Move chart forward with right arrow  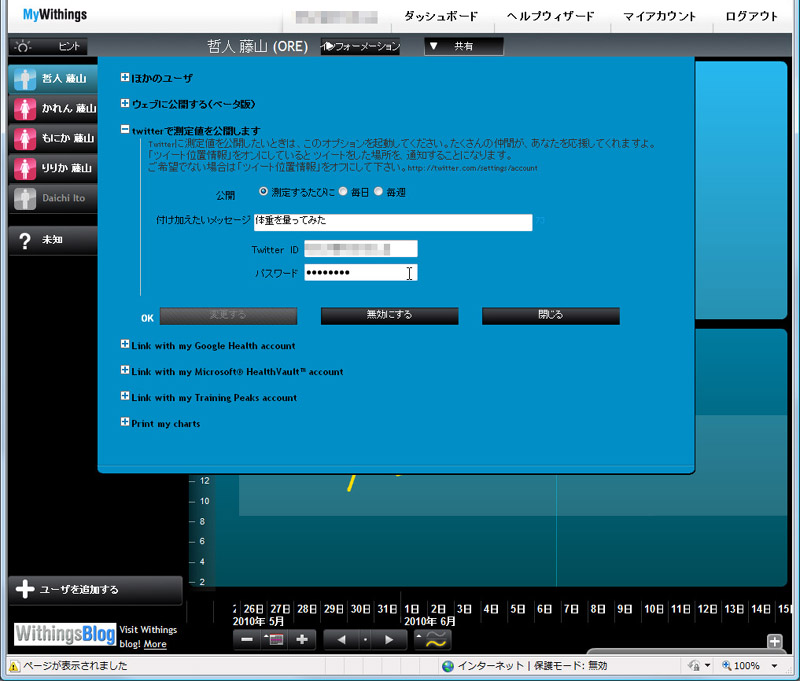[x=389, y=640]
